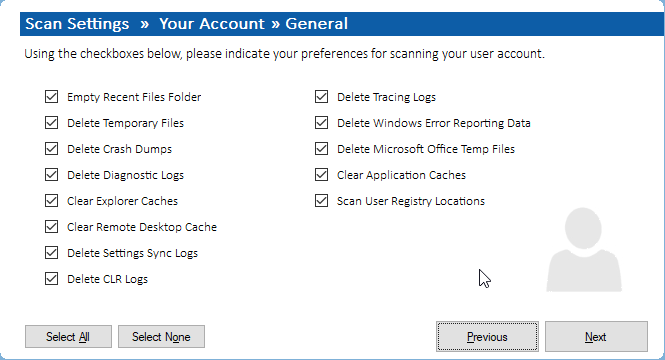Toggle Clear Remote Desktop Cache checkbox
Image resolution: width=665 pixels, height=360 pixels.
click(x=51, y=227)
